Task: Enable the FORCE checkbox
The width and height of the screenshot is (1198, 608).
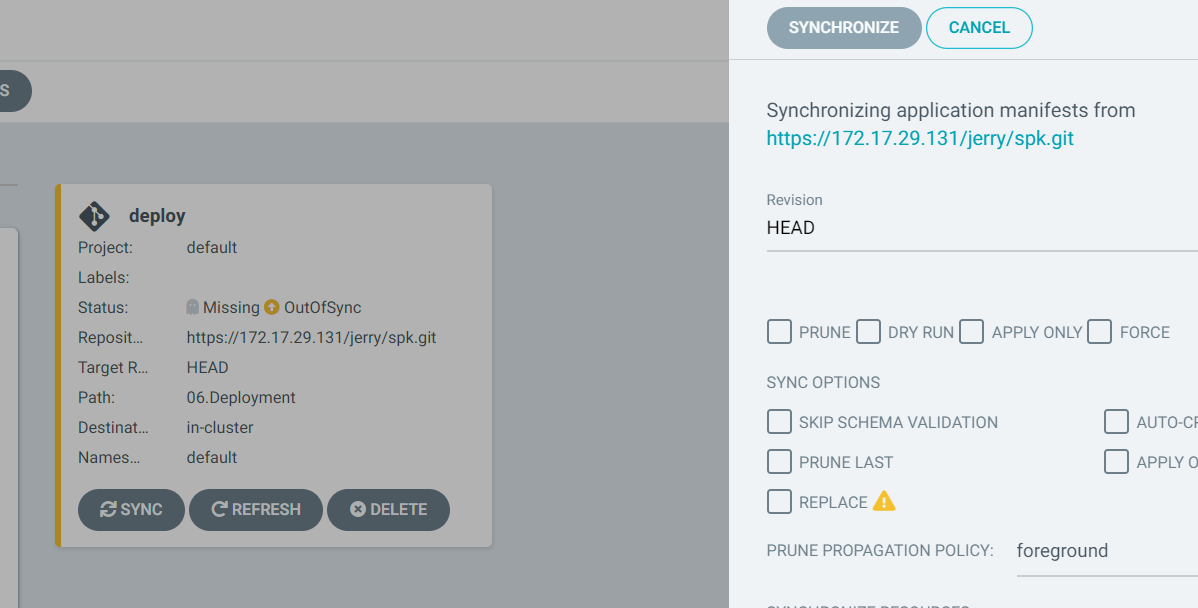Action: 1099,331
